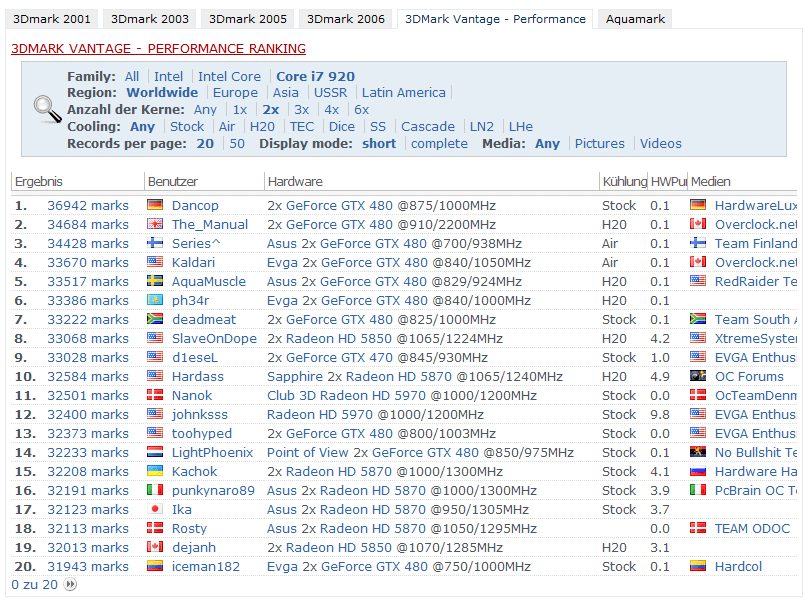Open 31943 marks result

tap(88, 566)
